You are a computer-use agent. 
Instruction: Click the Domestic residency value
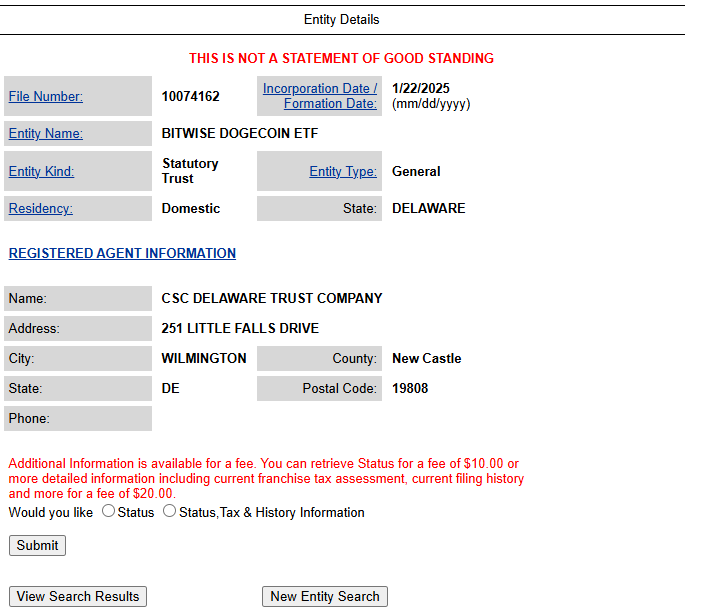tap(191, 208)
